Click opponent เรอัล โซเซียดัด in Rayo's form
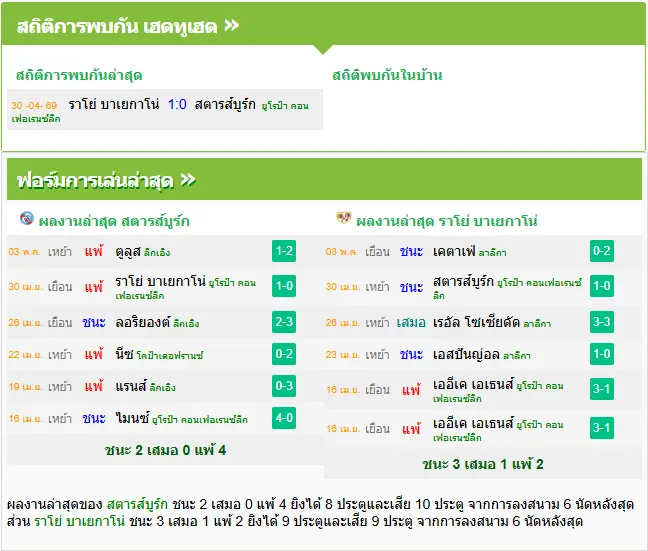Screen dimensions: 648x551 pos(476,322)
